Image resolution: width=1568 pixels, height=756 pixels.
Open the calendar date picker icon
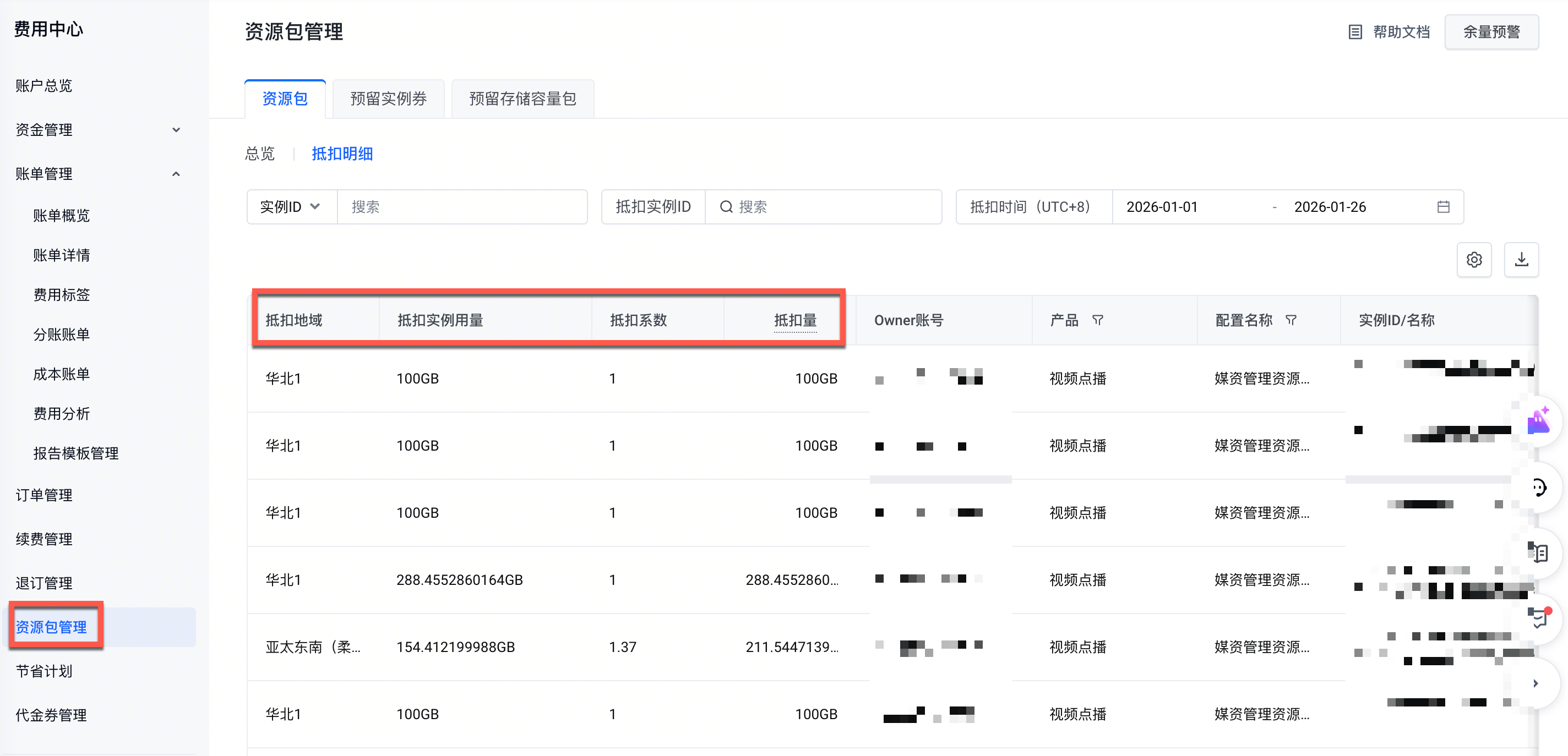pos(1442,207)
